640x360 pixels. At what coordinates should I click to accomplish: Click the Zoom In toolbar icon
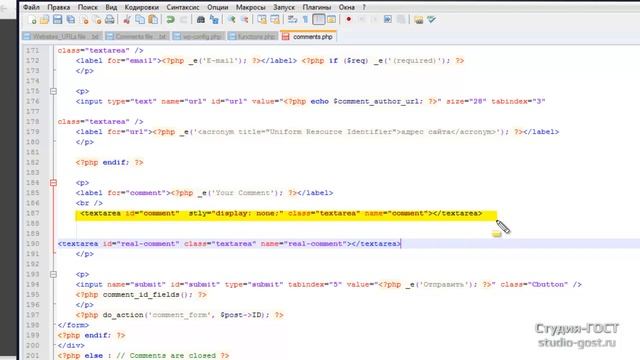click(x=231, y=20)
